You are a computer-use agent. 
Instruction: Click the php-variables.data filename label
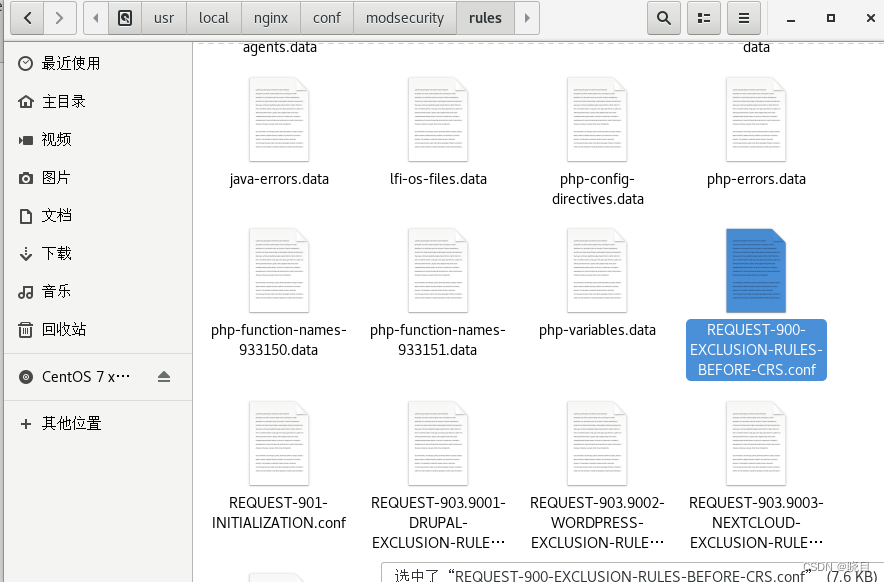597,330
